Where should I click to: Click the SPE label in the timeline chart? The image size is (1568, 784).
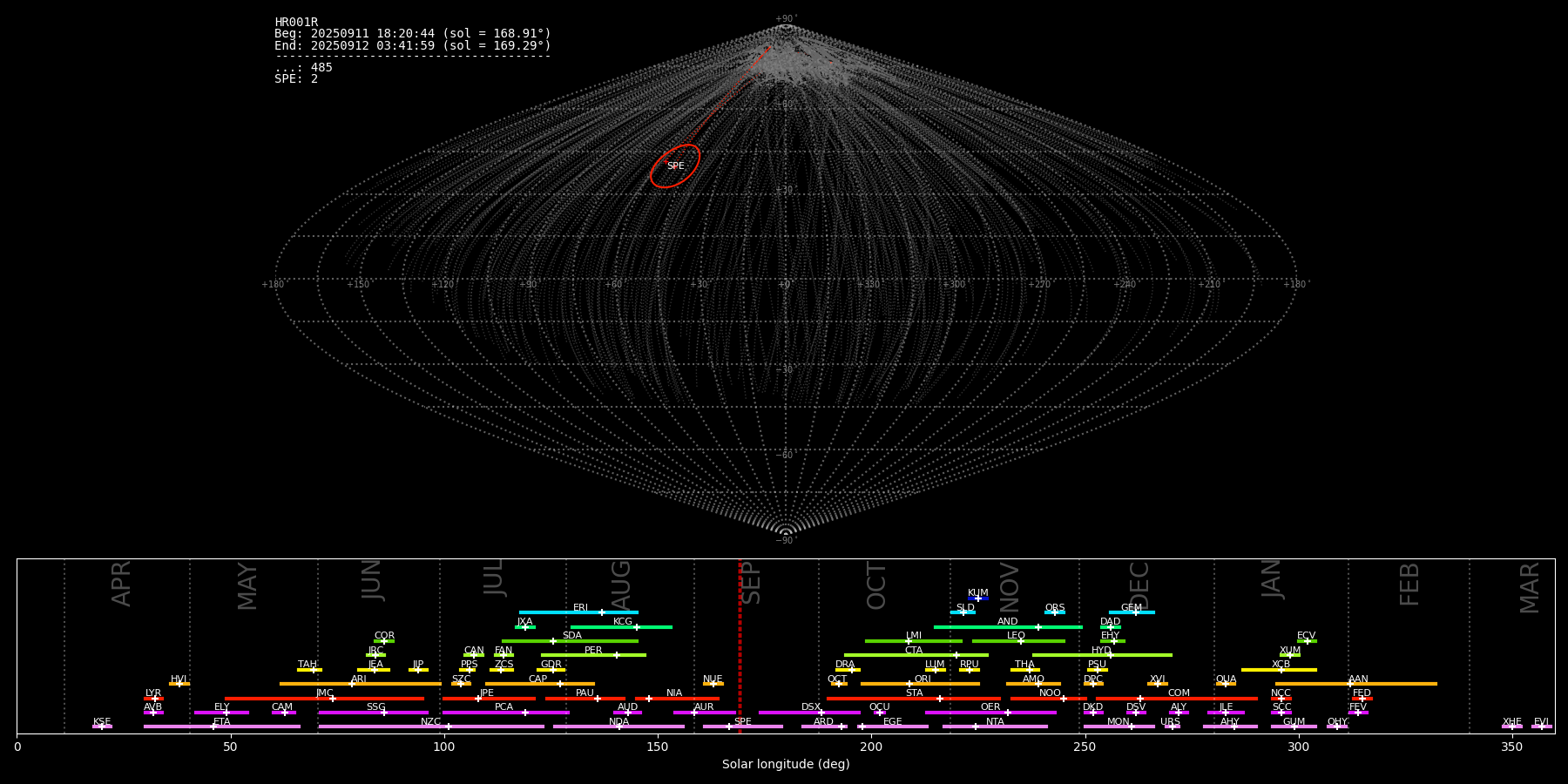click(743, 722)
